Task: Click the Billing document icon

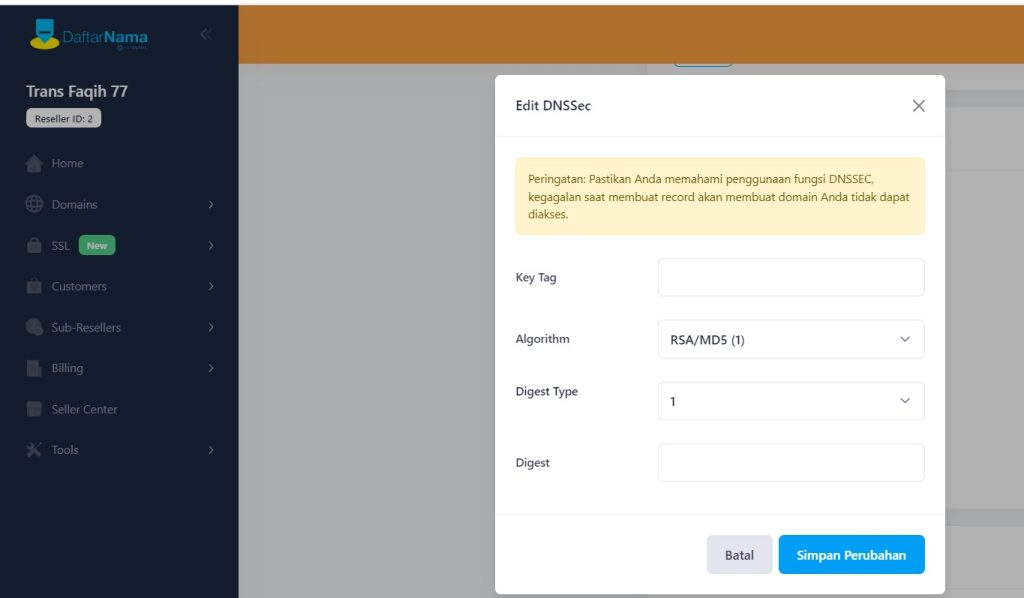Action: pos(34,368)
